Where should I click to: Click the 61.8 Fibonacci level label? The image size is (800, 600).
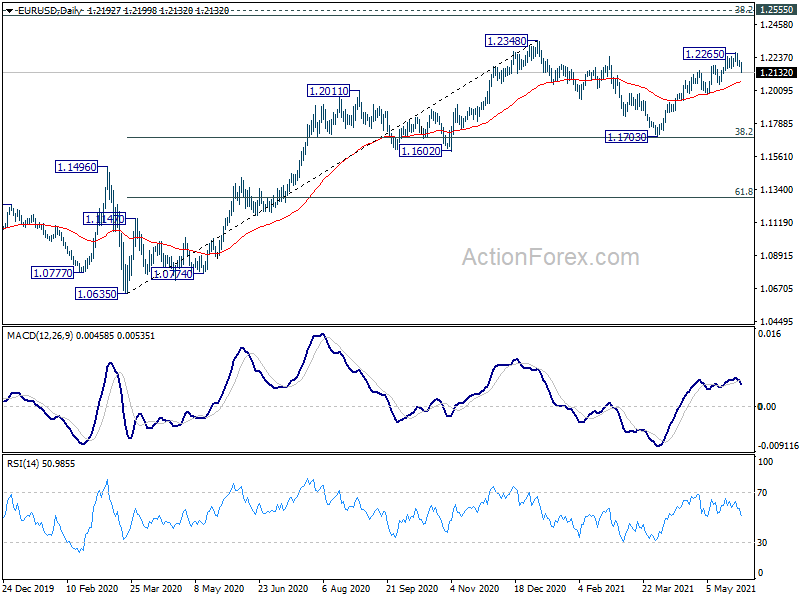743,191
